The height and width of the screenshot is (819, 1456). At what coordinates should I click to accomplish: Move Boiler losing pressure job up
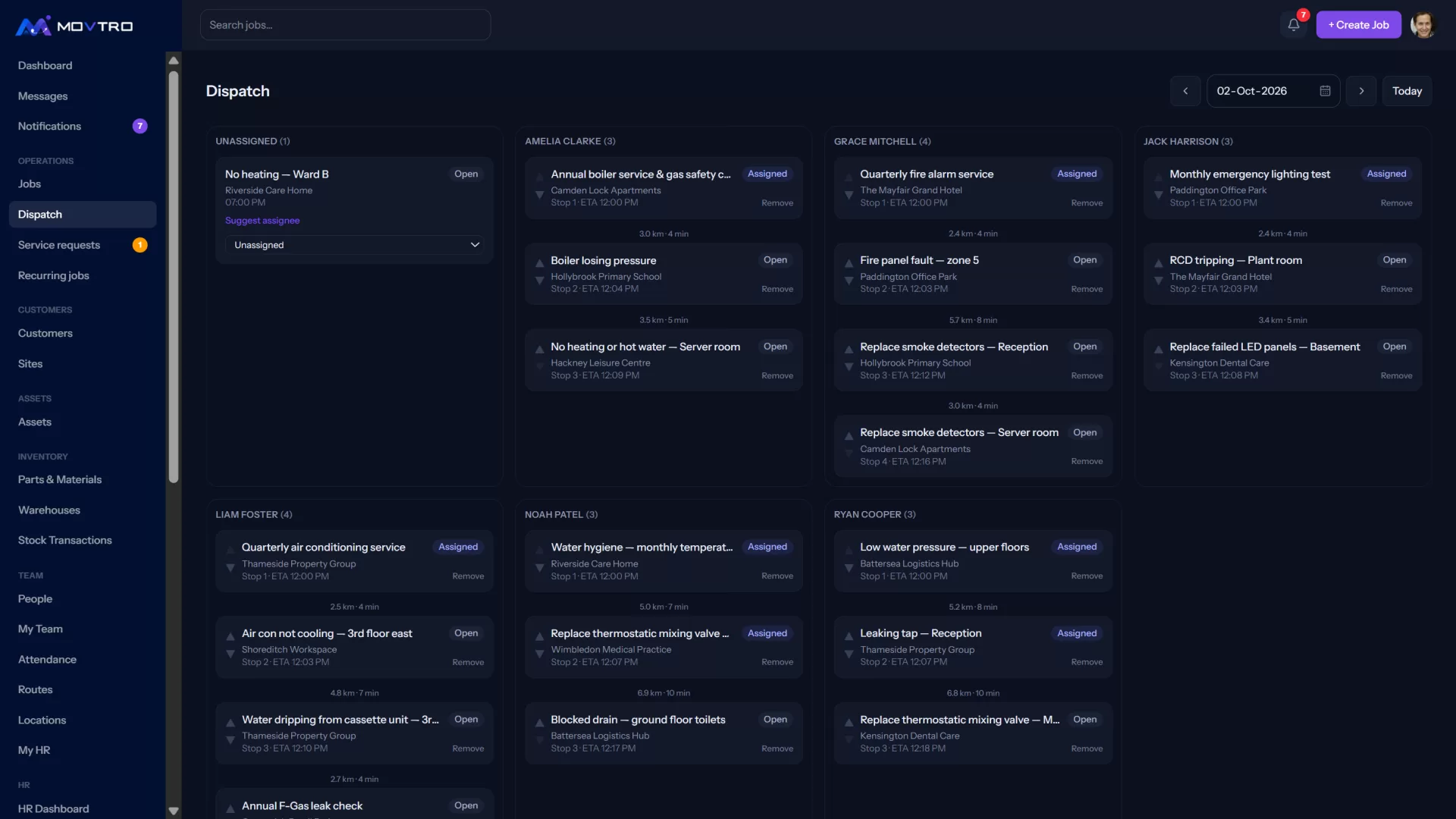(539, 263)
